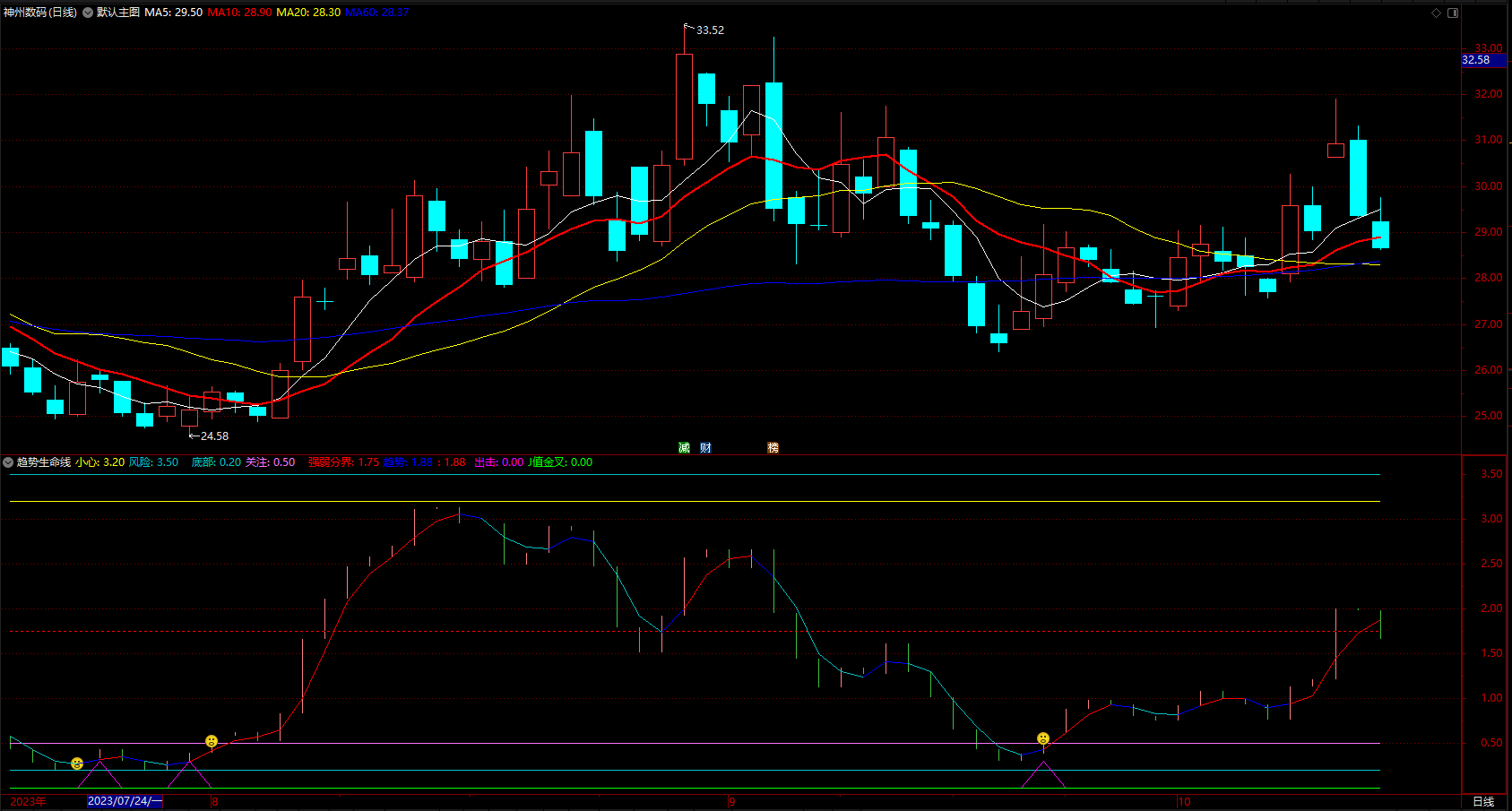The width and height of the screenshot is (1512, 811).
Task: Click the 30.00 price axis label
Action: (x=1489, y=186)
